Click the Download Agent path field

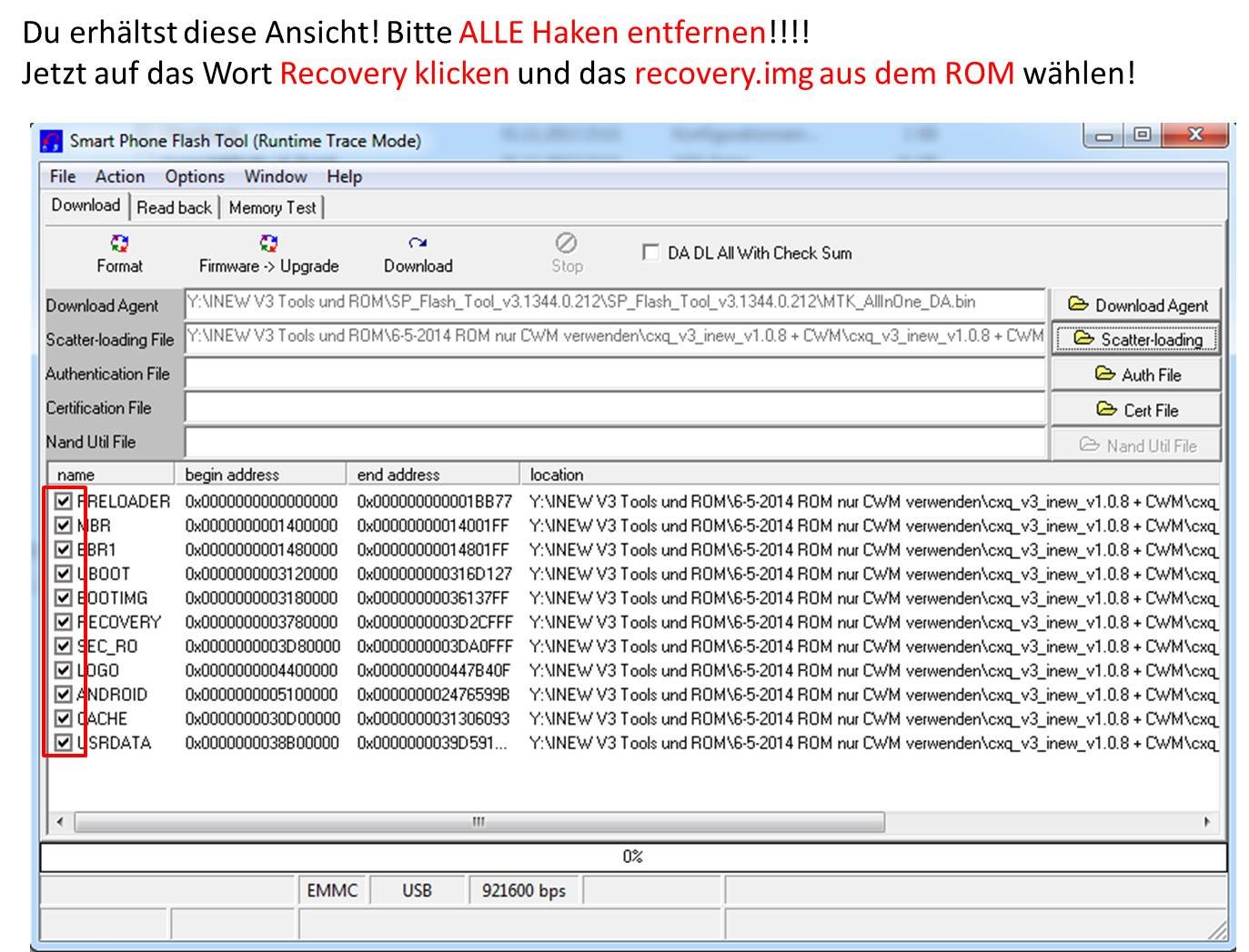tap(615, 304)
